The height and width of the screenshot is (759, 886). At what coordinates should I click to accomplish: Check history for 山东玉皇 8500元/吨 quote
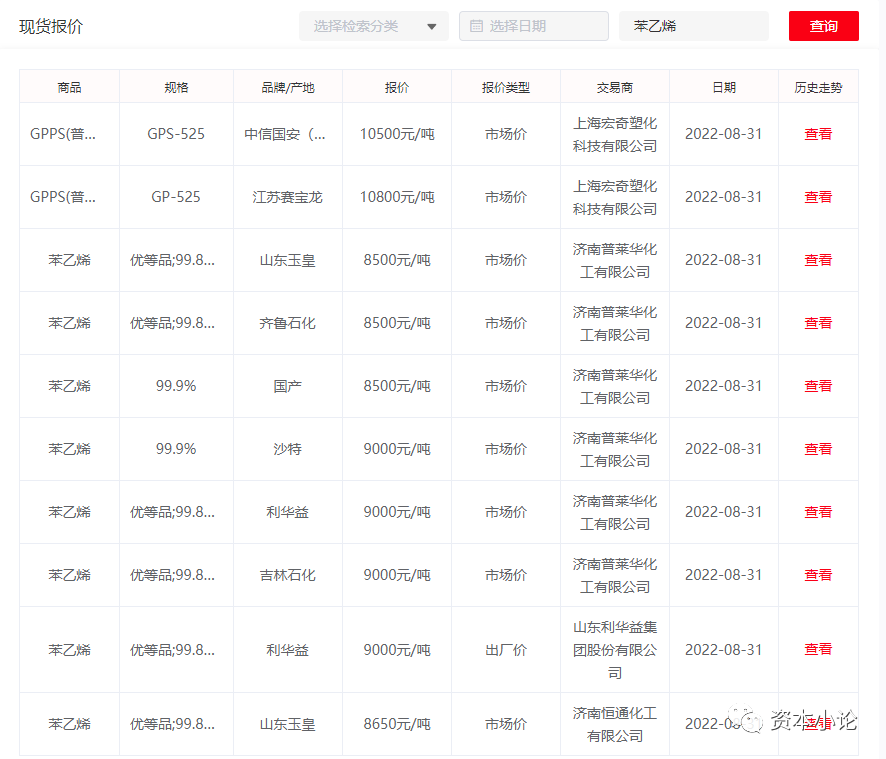point(818,260)
